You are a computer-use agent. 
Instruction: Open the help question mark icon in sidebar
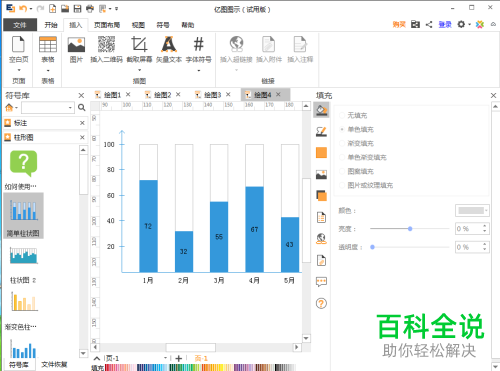click(x=321, y=303)
